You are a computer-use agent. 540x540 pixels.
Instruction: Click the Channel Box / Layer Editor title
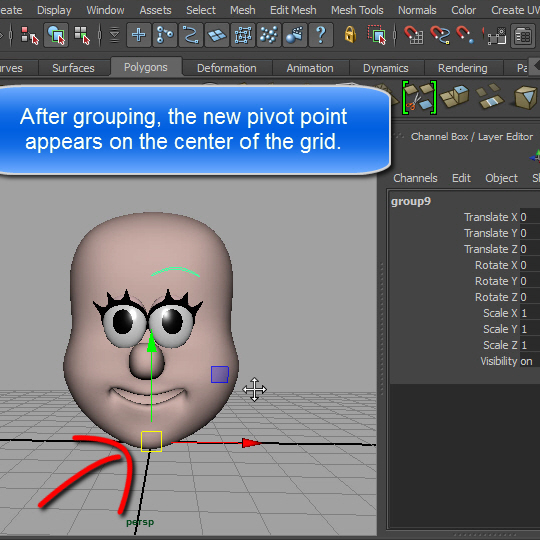click(x=471, y=137)
